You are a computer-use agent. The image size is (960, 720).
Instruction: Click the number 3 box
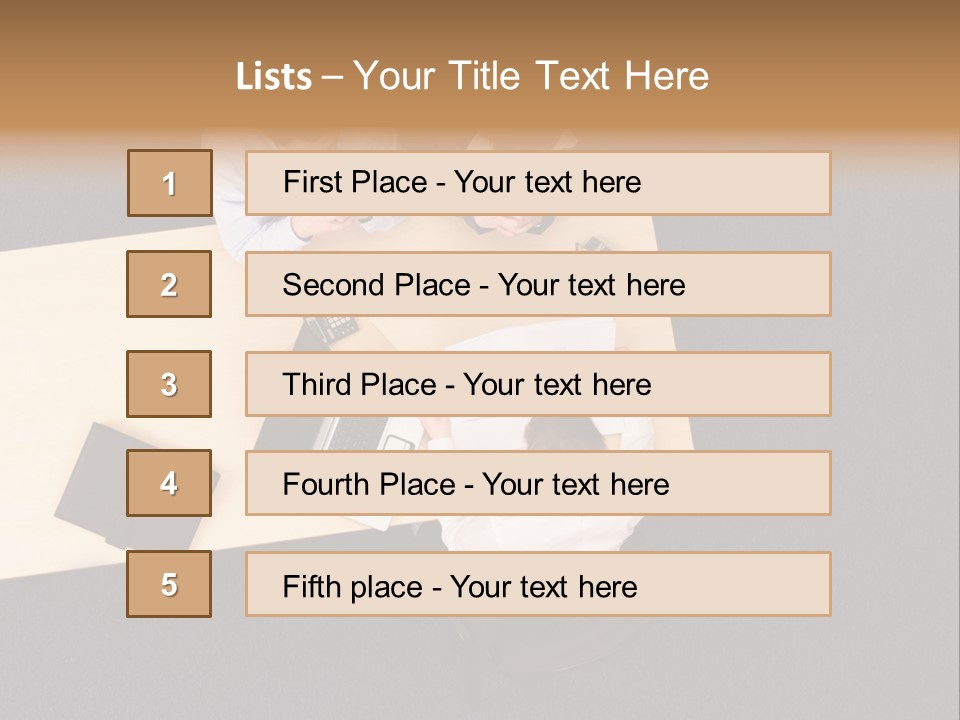point(169,384)
